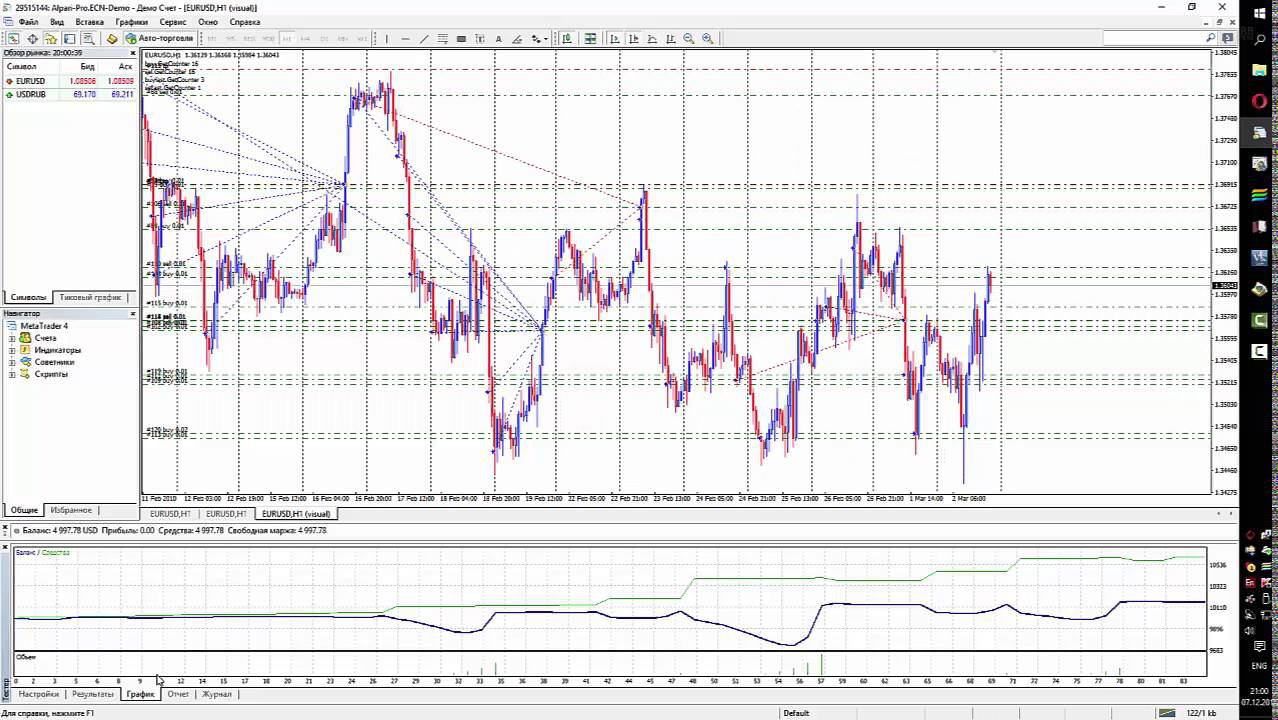1278x720 pixels.
Task: Click the crosshair Profiles toolbar icon
Action: click(x=32, y=38)
